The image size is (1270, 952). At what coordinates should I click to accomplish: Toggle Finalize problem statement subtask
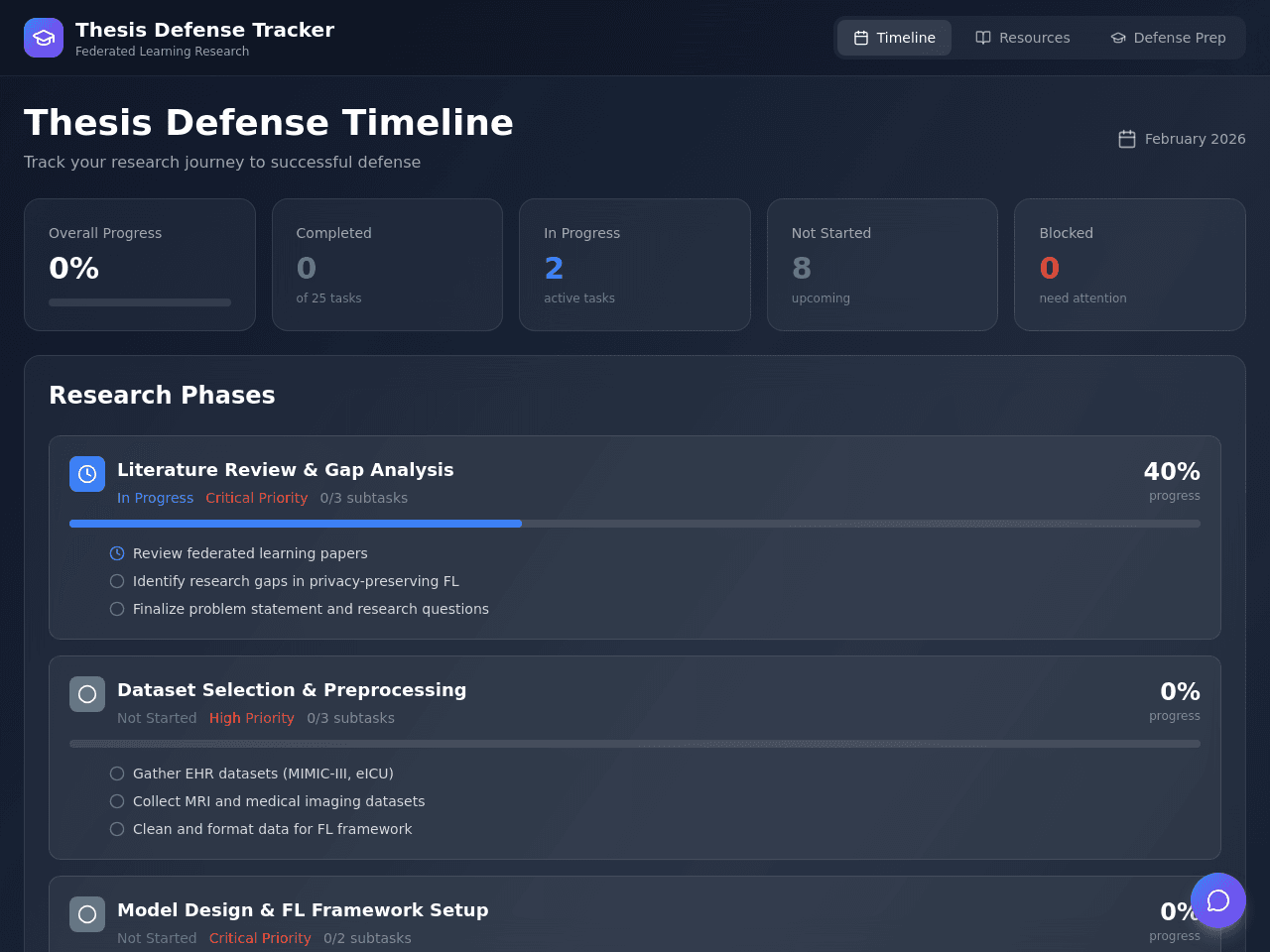coord(117,609)
